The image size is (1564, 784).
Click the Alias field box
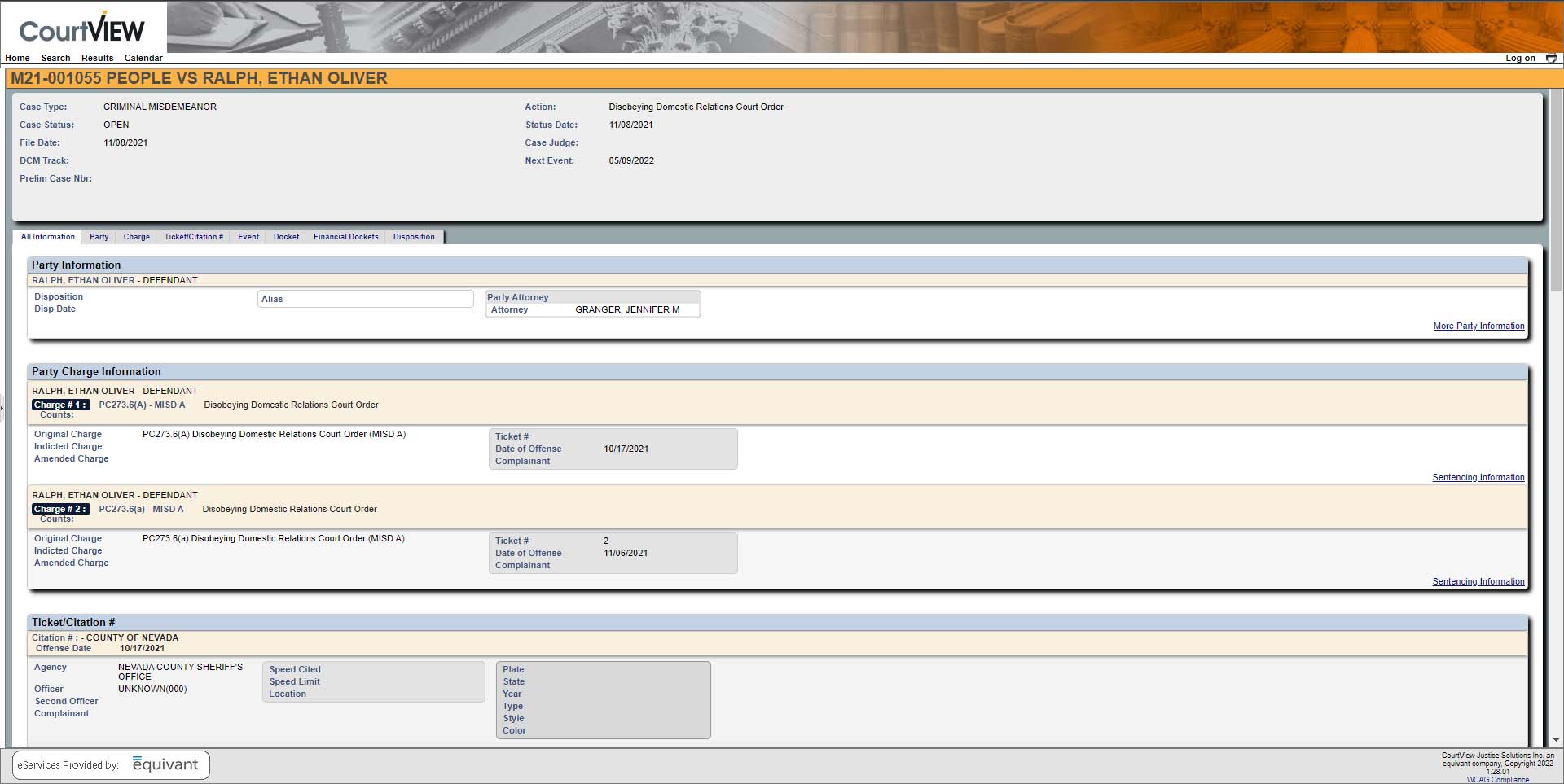pos(365,299)
